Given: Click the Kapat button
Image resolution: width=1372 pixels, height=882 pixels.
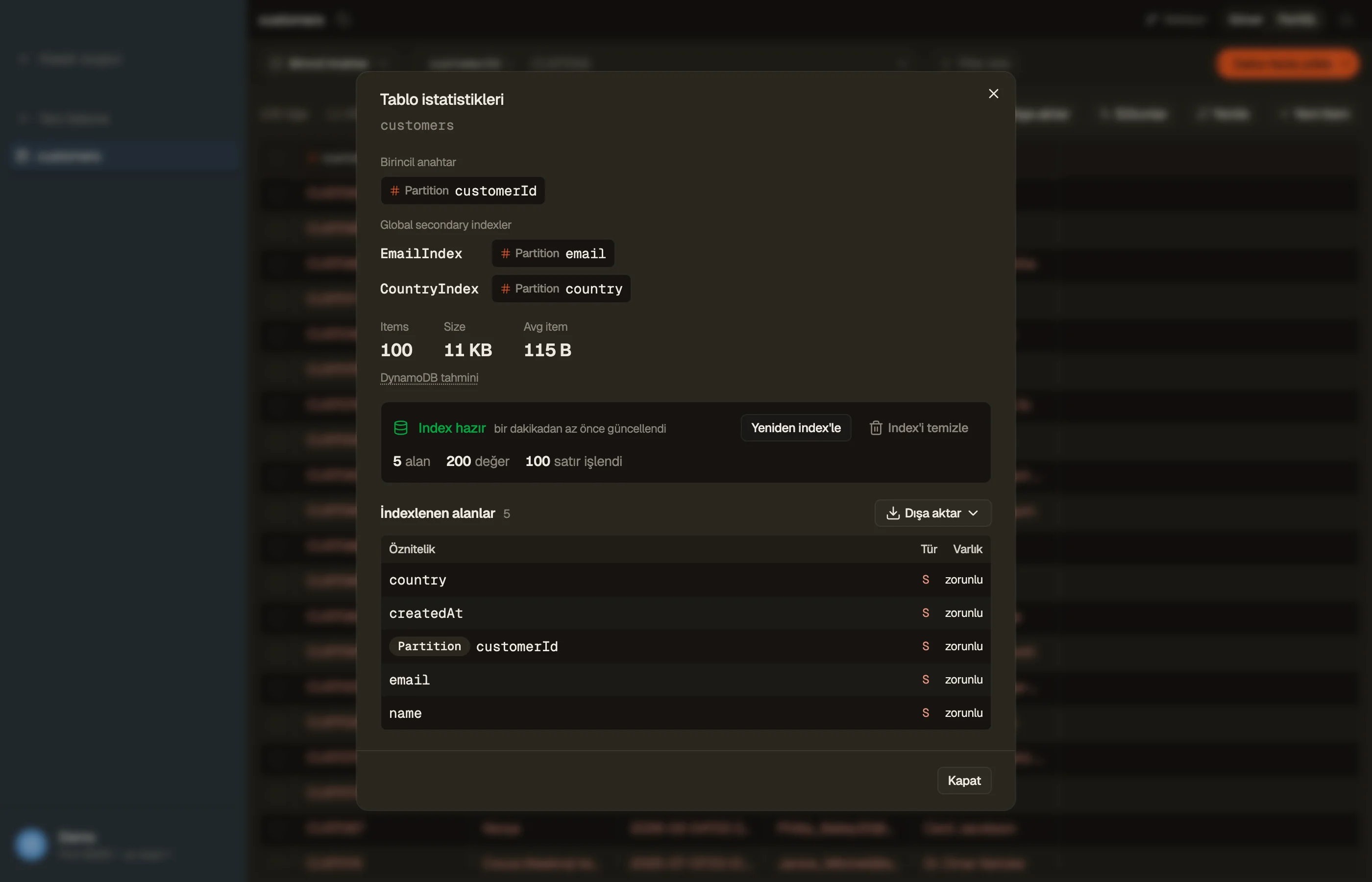Looking at the screenshot, I should point(964,781).
